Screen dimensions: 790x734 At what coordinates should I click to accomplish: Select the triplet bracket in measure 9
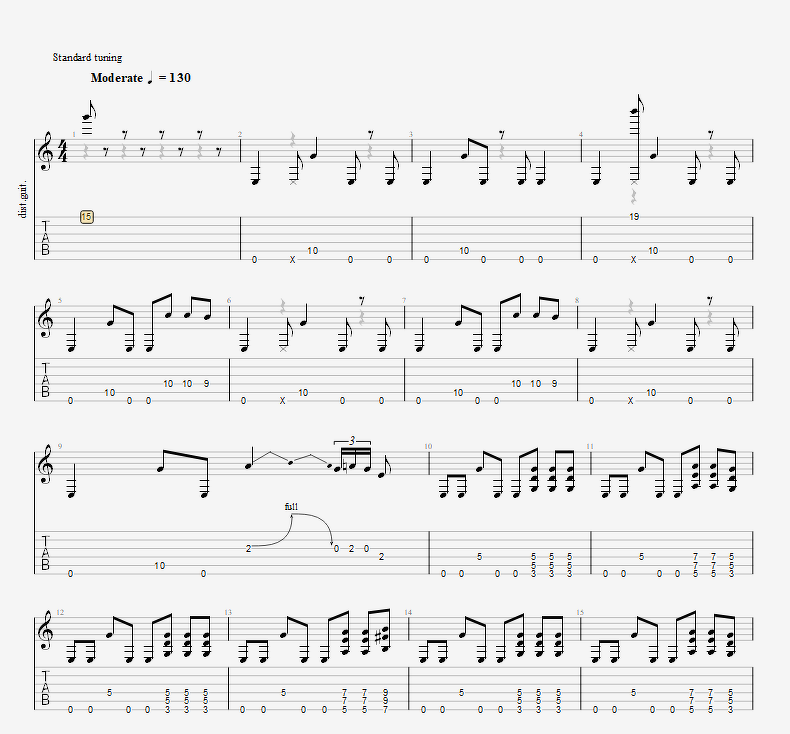pyautogui.click(x=352, y=441)
